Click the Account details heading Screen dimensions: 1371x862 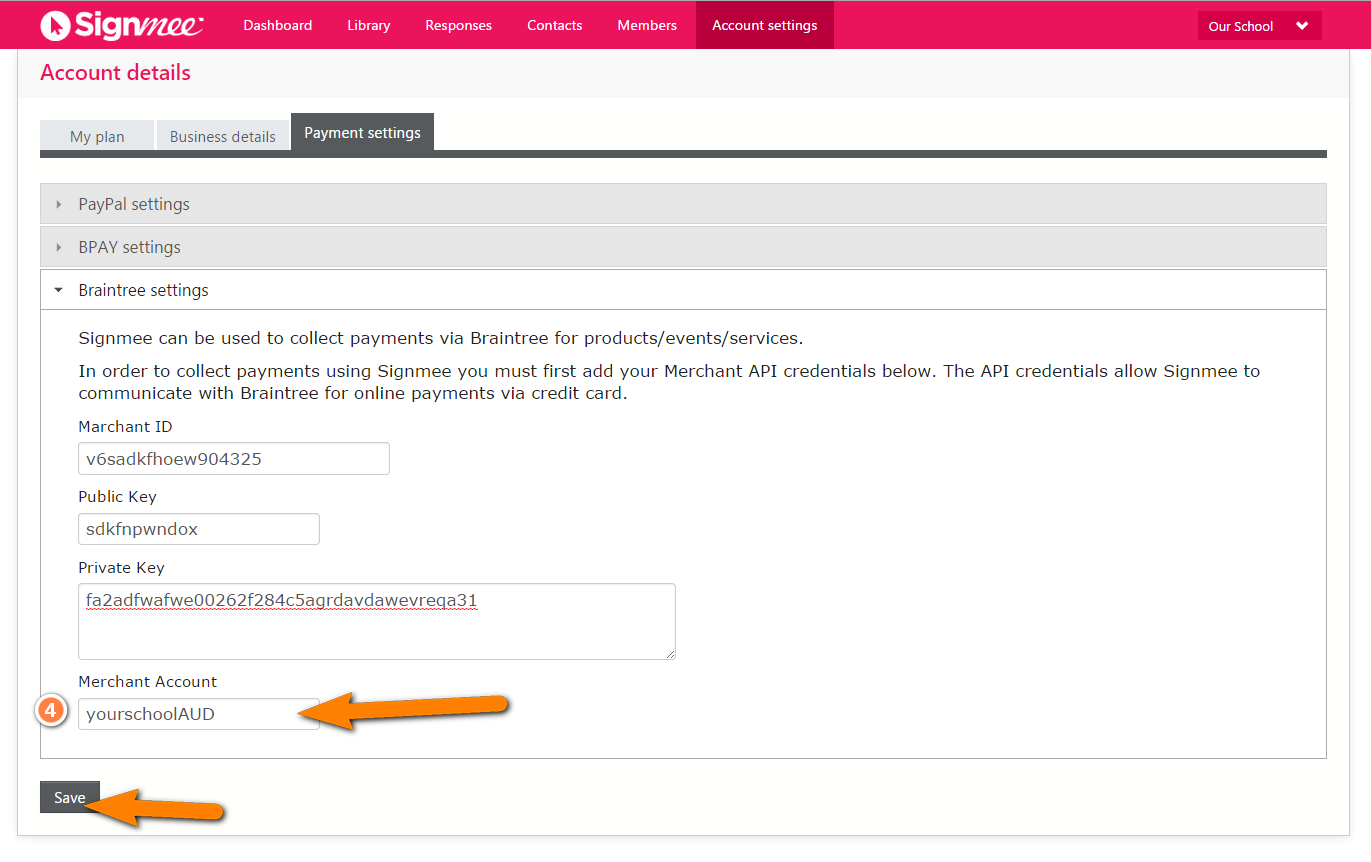pos(115,73)
